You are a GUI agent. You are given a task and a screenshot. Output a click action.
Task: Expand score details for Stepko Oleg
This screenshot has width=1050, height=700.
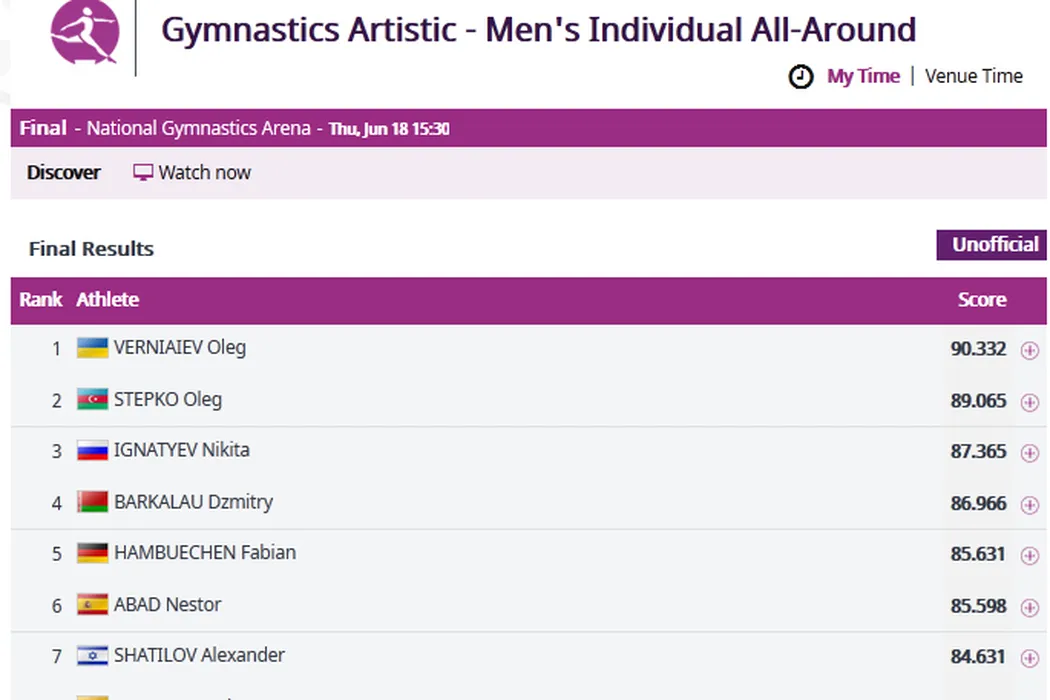[1029, 402]
